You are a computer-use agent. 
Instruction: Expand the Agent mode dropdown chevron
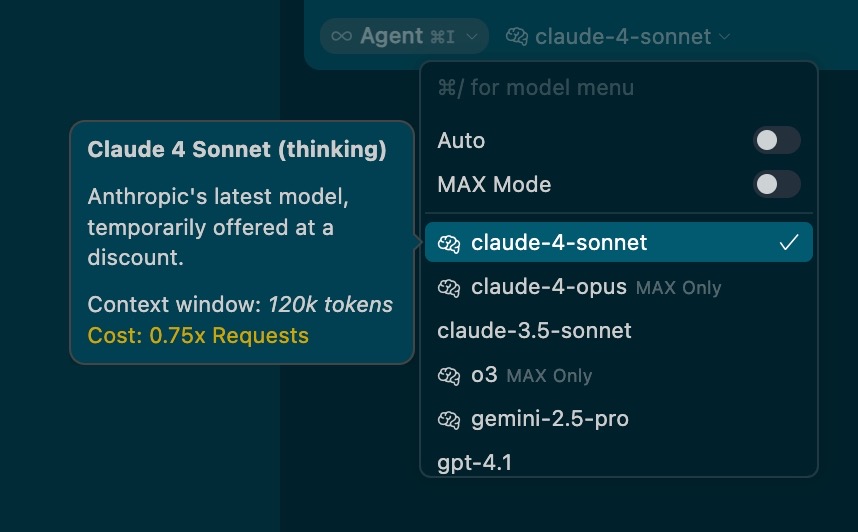(x=472, y=37)
